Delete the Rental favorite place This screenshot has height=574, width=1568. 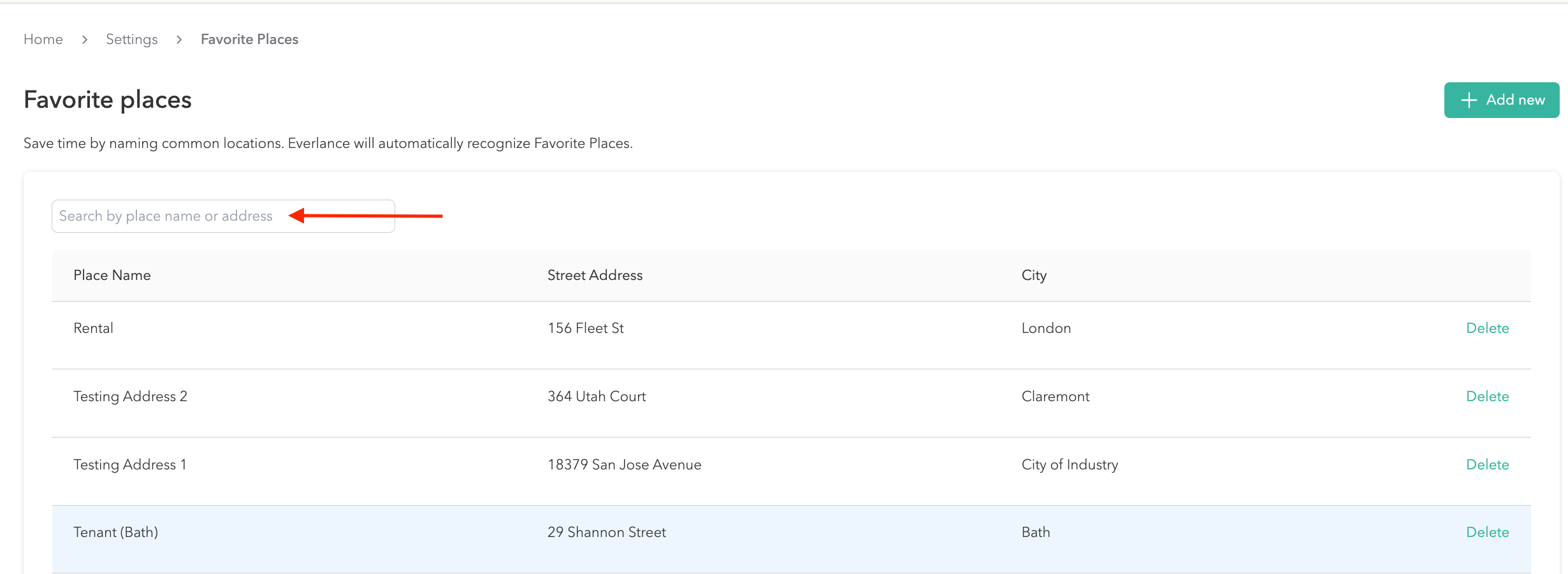[1487, 328]
